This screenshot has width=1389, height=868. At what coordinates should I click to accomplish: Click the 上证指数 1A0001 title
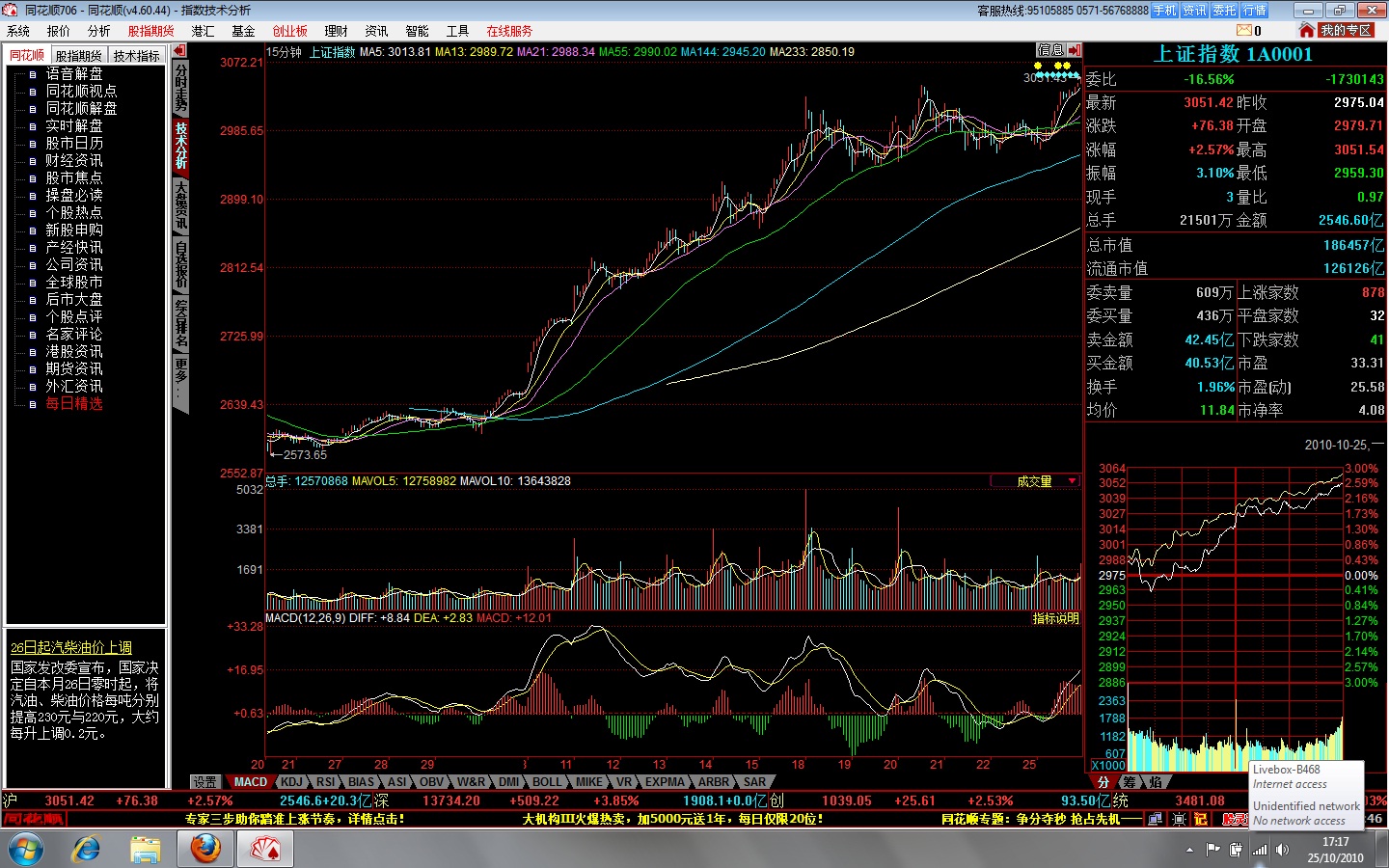tap(1234, 55)
